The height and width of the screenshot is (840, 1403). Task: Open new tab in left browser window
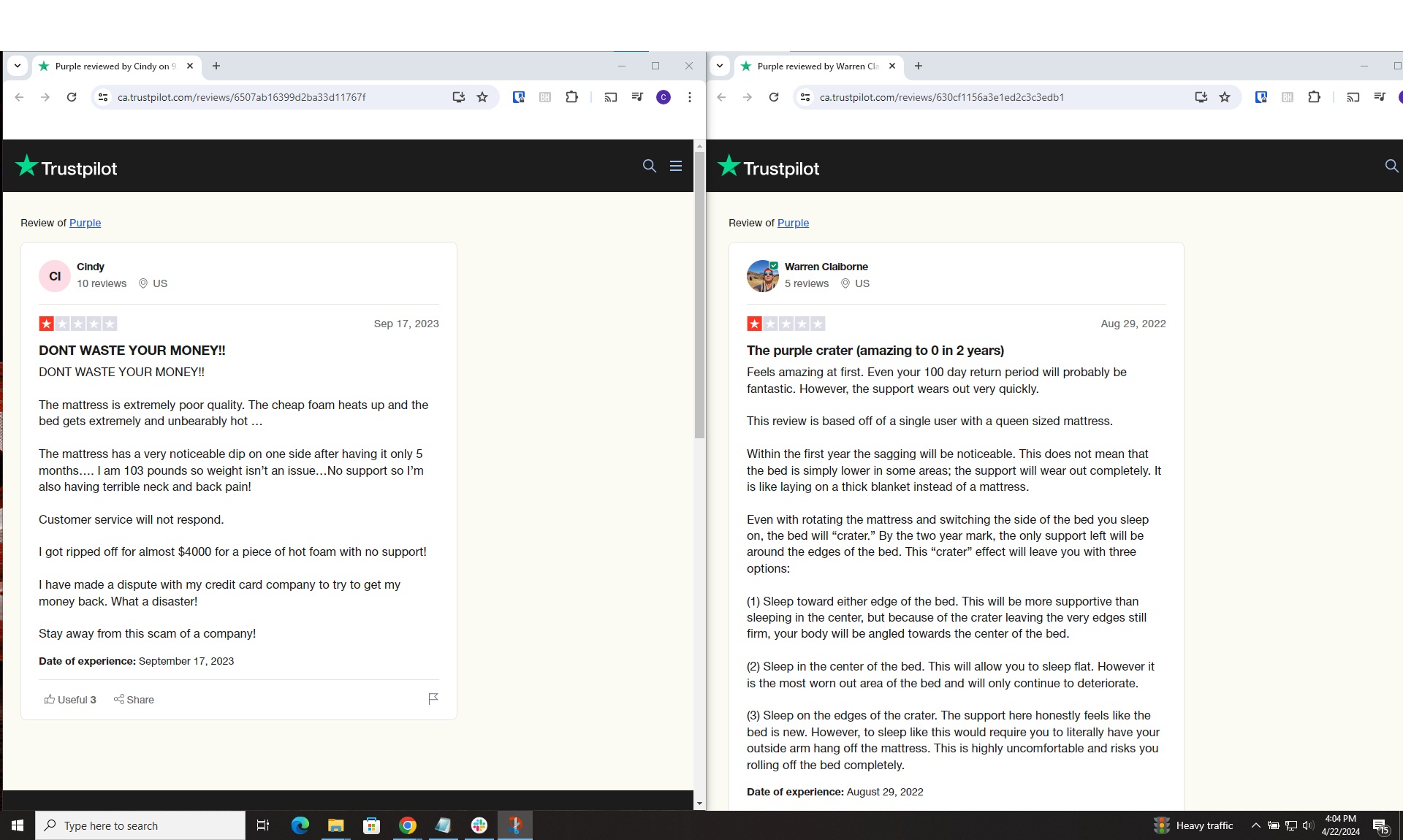click(216, 66)
